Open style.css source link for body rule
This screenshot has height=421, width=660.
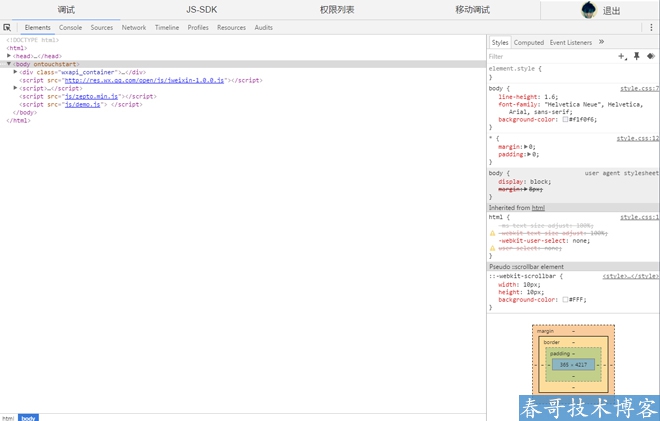(639, 88)
